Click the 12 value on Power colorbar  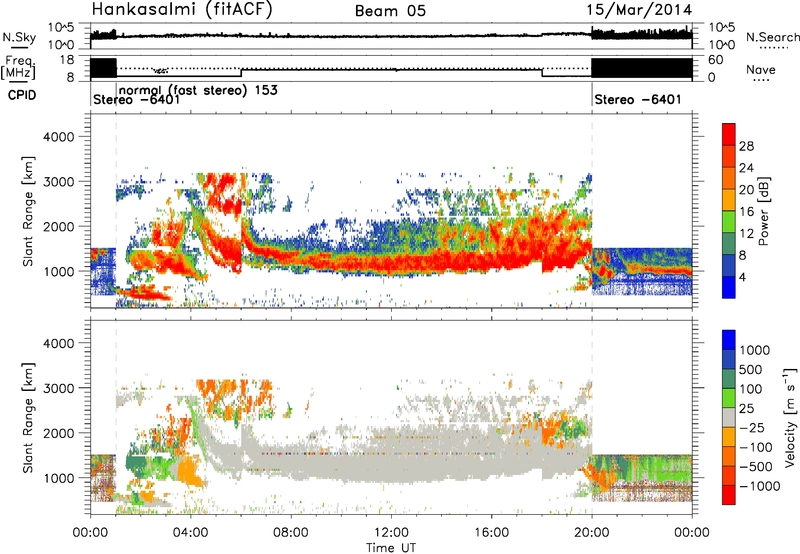(x=746, y=234)
